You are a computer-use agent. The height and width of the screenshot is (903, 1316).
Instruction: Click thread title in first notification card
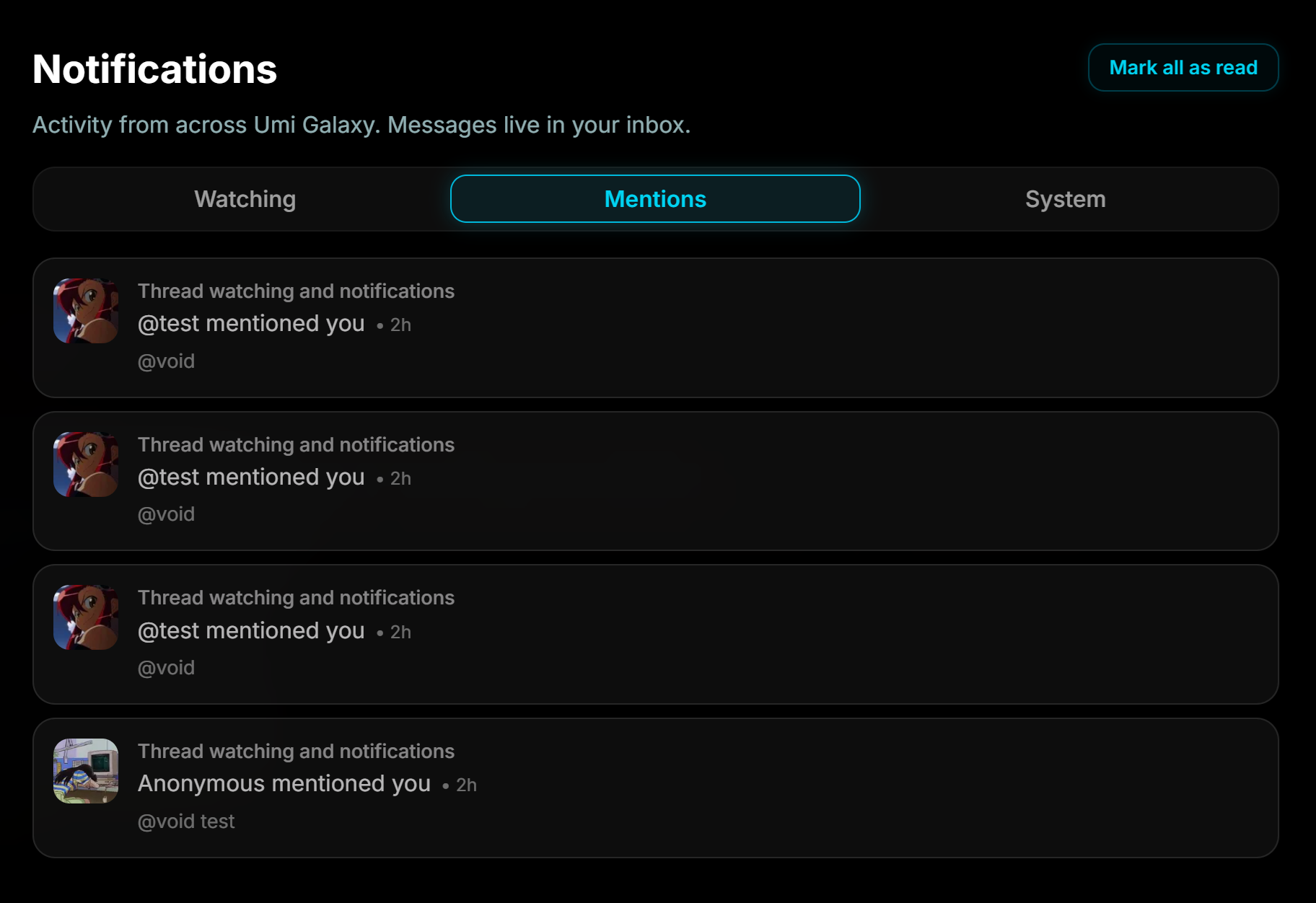click(x=296, y=291)
